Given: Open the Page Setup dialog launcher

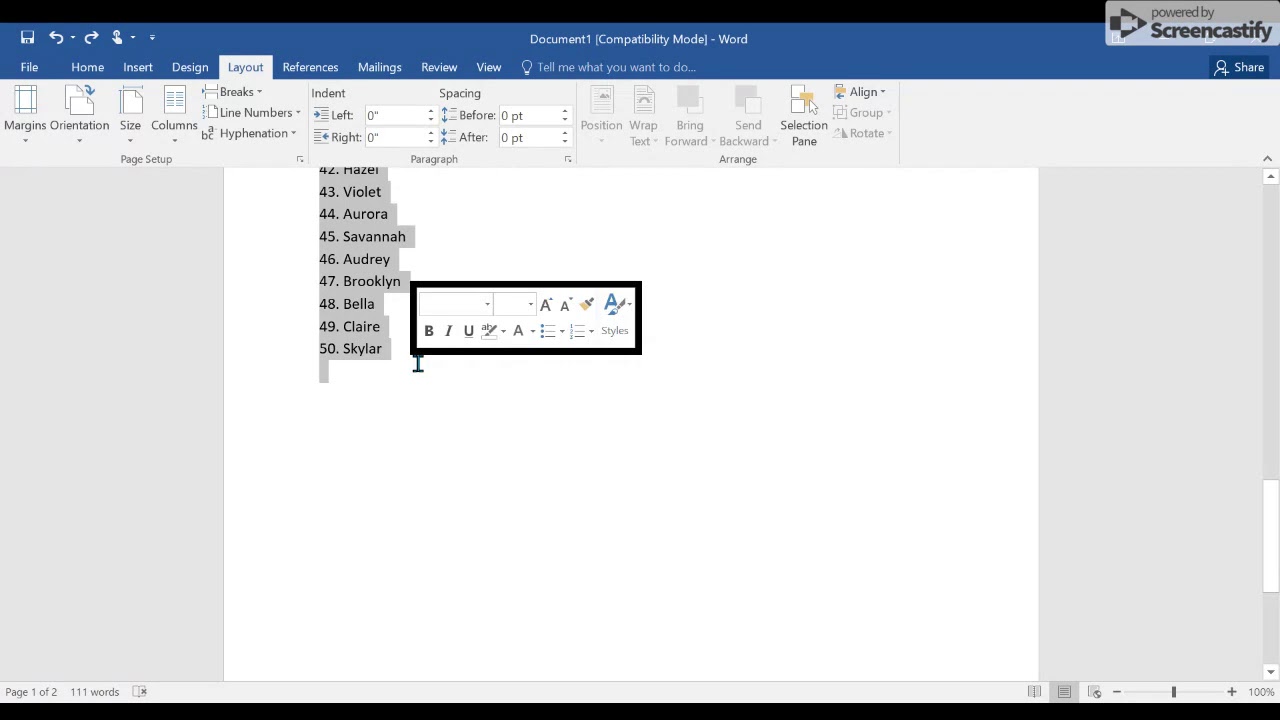Looking at the screenshot, I should click(299, 159).
